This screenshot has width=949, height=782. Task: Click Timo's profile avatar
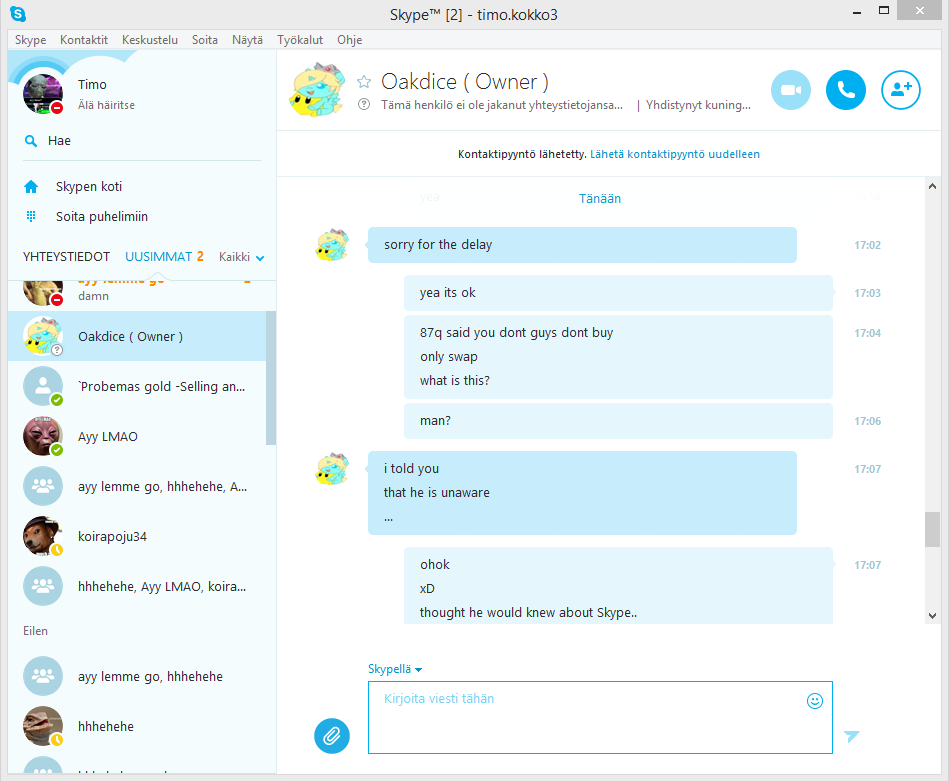(42, 93)
